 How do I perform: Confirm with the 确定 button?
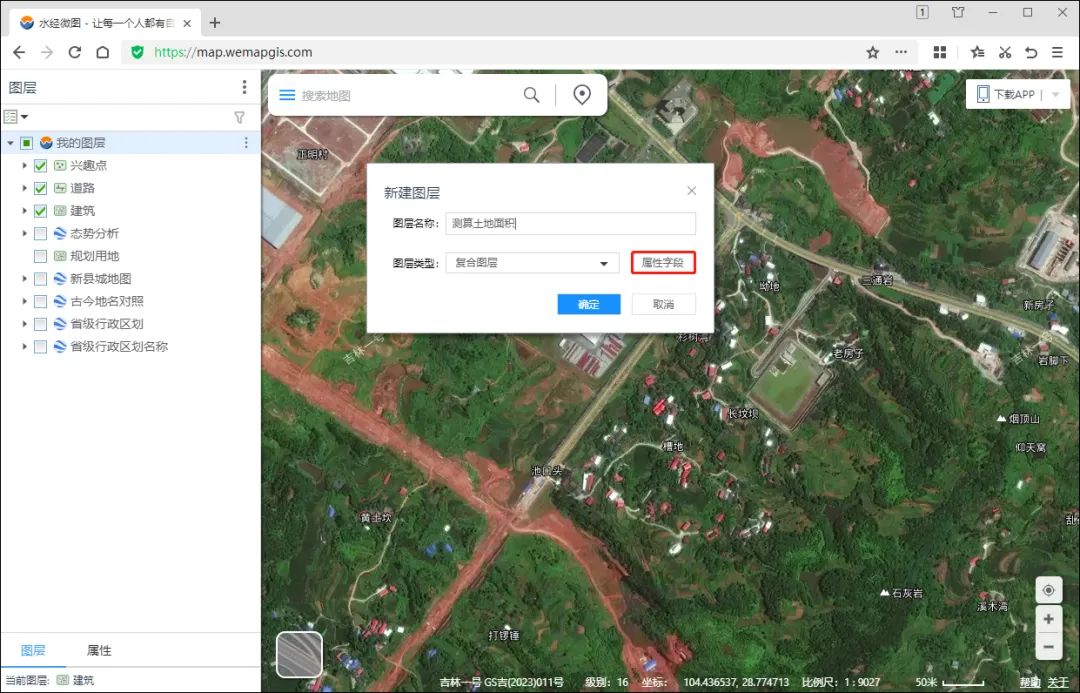pyautogui.click(x=589, y=304)
